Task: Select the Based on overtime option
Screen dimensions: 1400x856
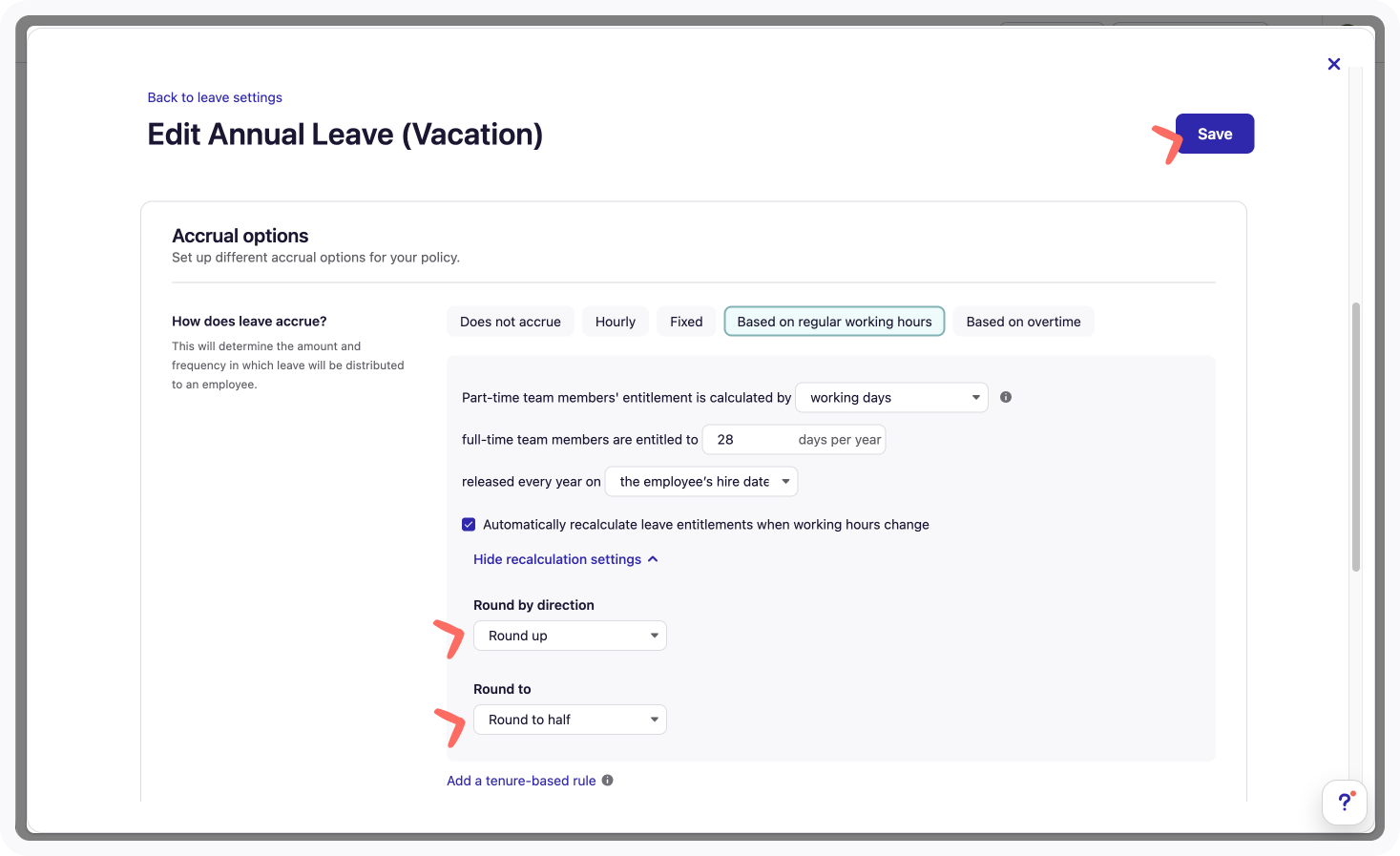Action: click(1023, 322)
